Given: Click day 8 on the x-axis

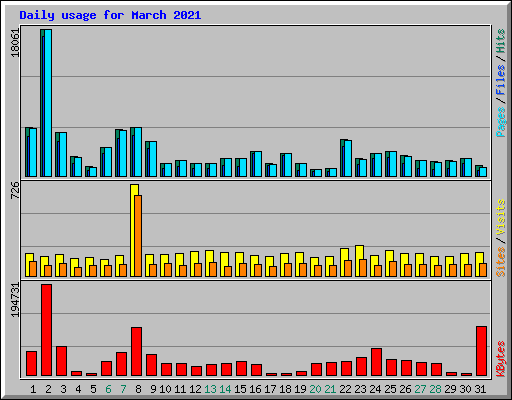Looking at the screenshot, I should point(138,389).
